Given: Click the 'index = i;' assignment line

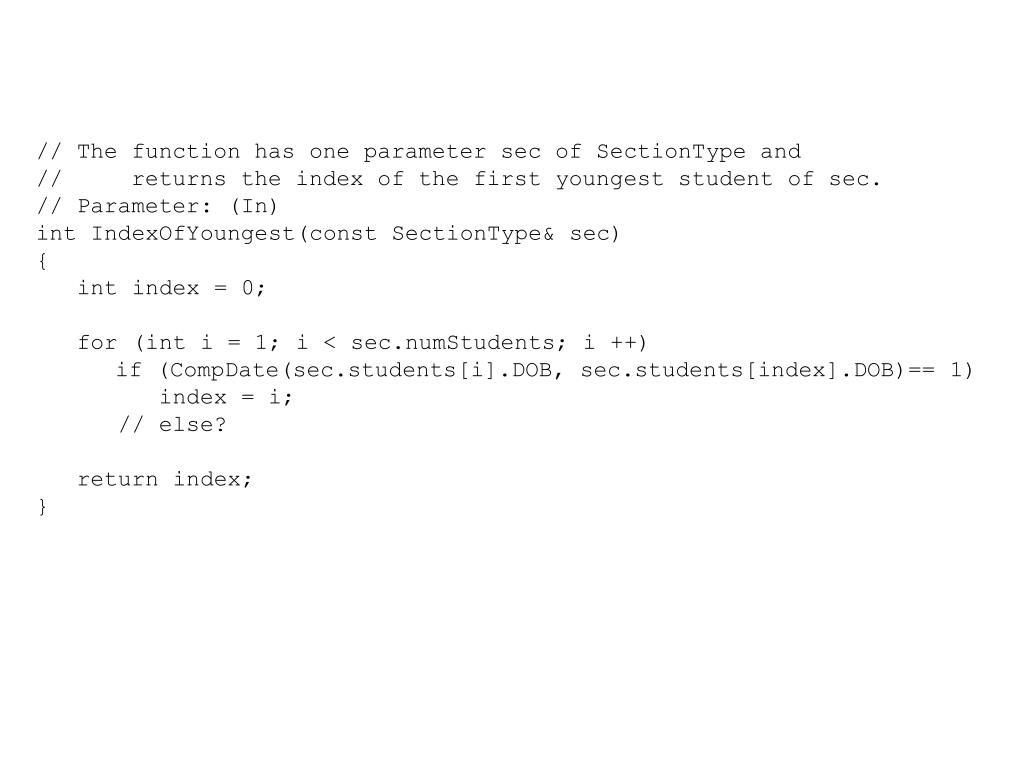Looking at the screenshot, I should click(226, 397).
